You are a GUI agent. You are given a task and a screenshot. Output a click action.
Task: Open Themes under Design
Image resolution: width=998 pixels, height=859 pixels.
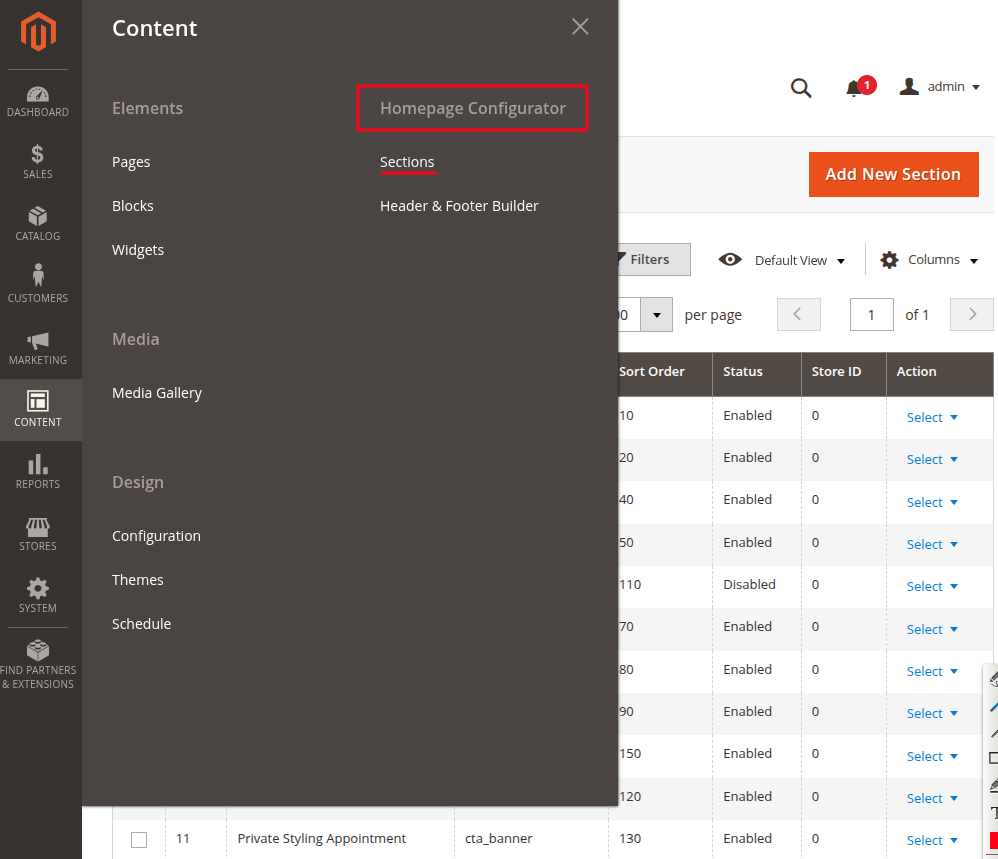tap(137, 580)
